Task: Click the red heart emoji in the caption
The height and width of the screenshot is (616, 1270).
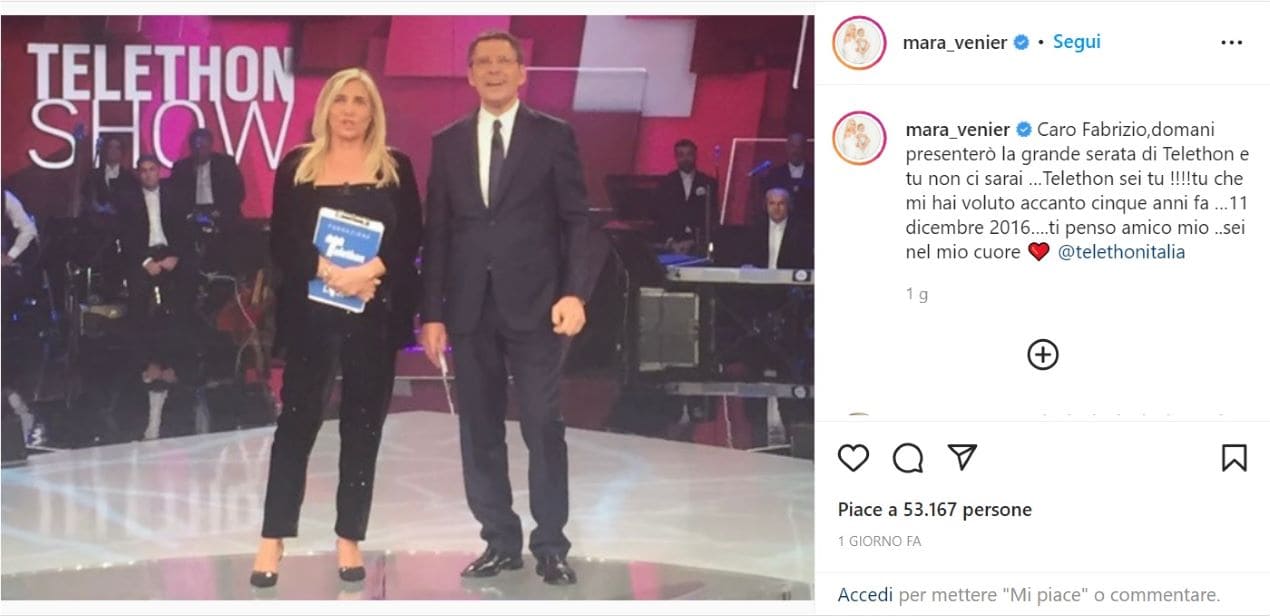Action: (1039, 252)
